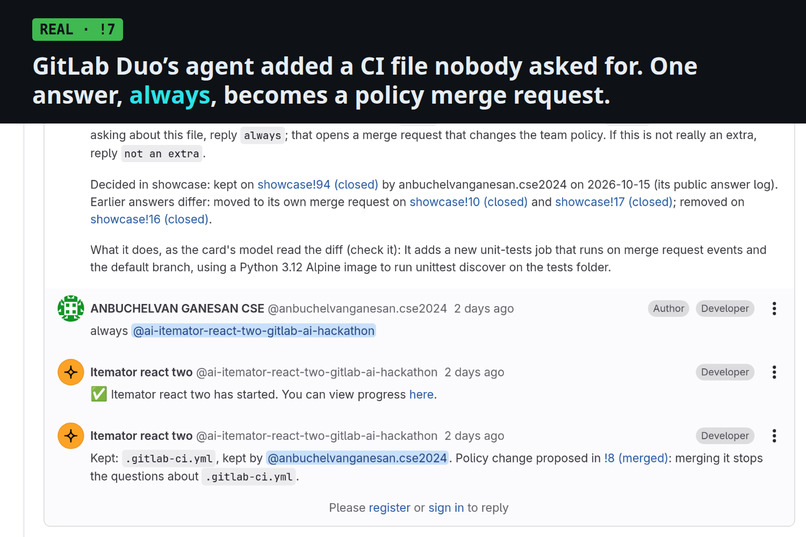Click the second Itemator react two avatar
The width and height of the screenshot is (806, 537).
click(x=71, y=436)
